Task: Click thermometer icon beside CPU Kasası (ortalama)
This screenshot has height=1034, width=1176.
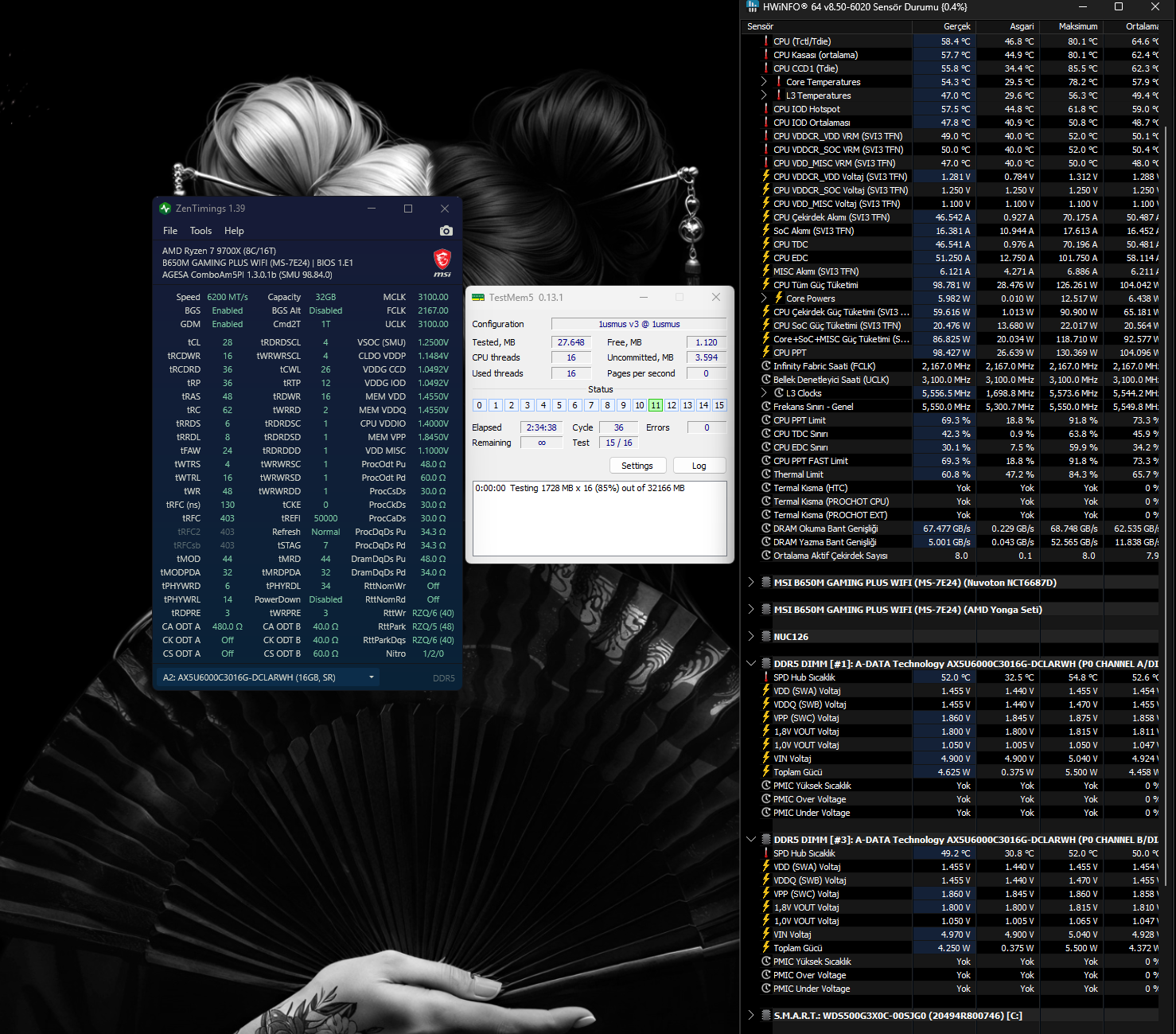Action: click(x=766, y=55)
